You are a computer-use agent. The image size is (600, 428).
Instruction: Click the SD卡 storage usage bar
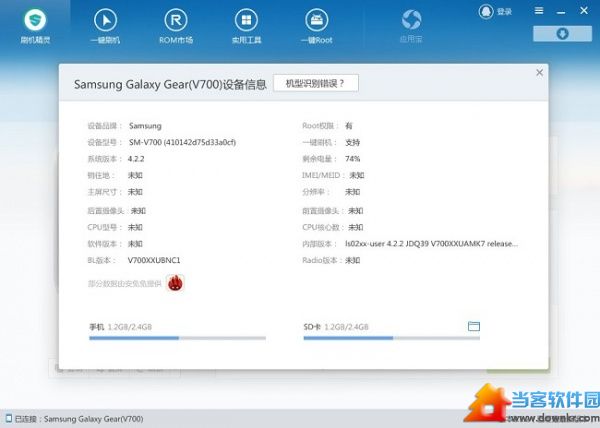[x=391, y=338]
